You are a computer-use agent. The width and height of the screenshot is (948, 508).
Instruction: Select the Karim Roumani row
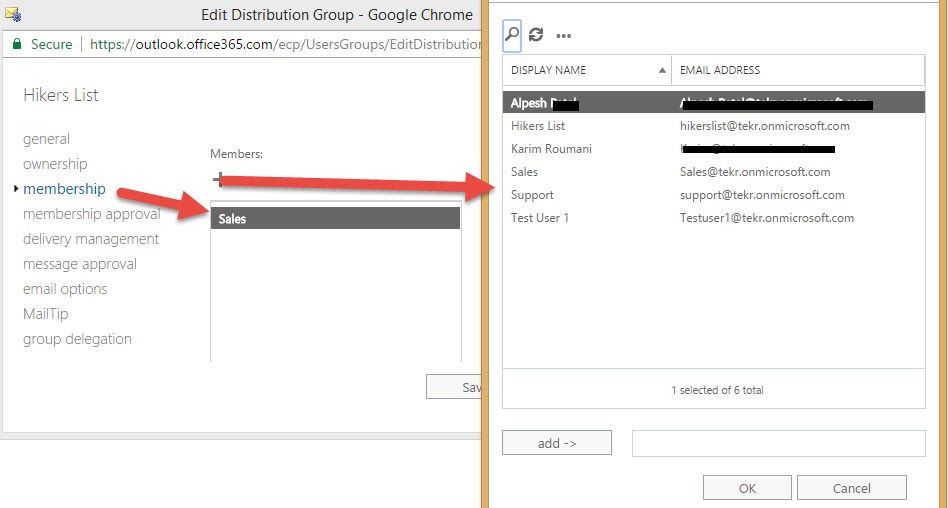click(x=713, y=149)
